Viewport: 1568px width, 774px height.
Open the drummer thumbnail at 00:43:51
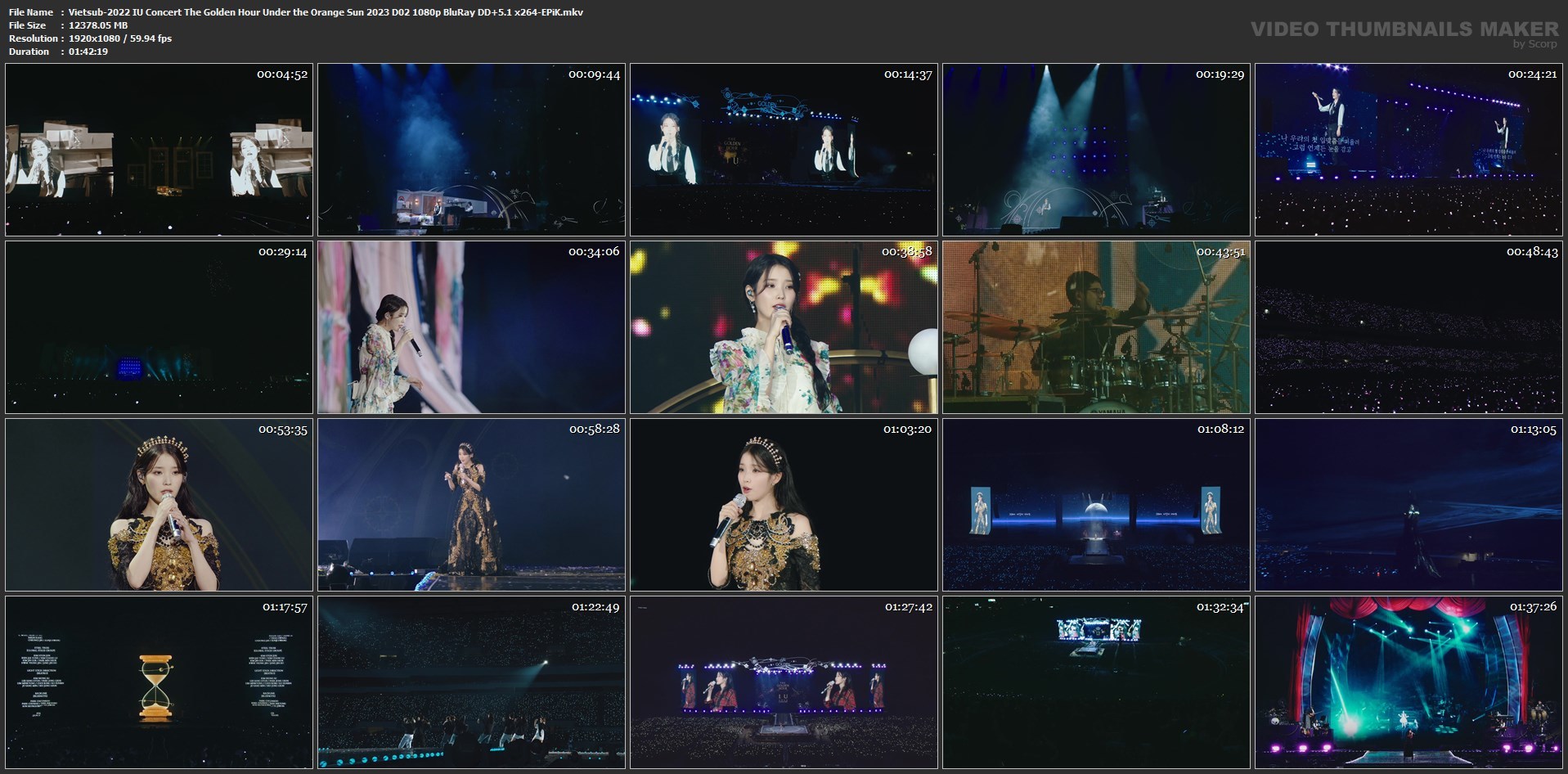tap(1096, 327)
